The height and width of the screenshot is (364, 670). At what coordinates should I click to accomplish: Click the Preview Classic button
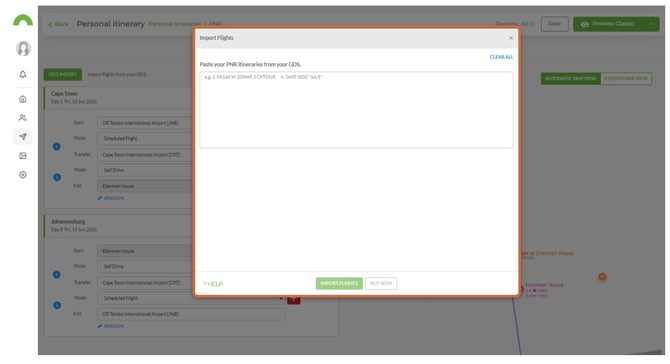[608, 24]
